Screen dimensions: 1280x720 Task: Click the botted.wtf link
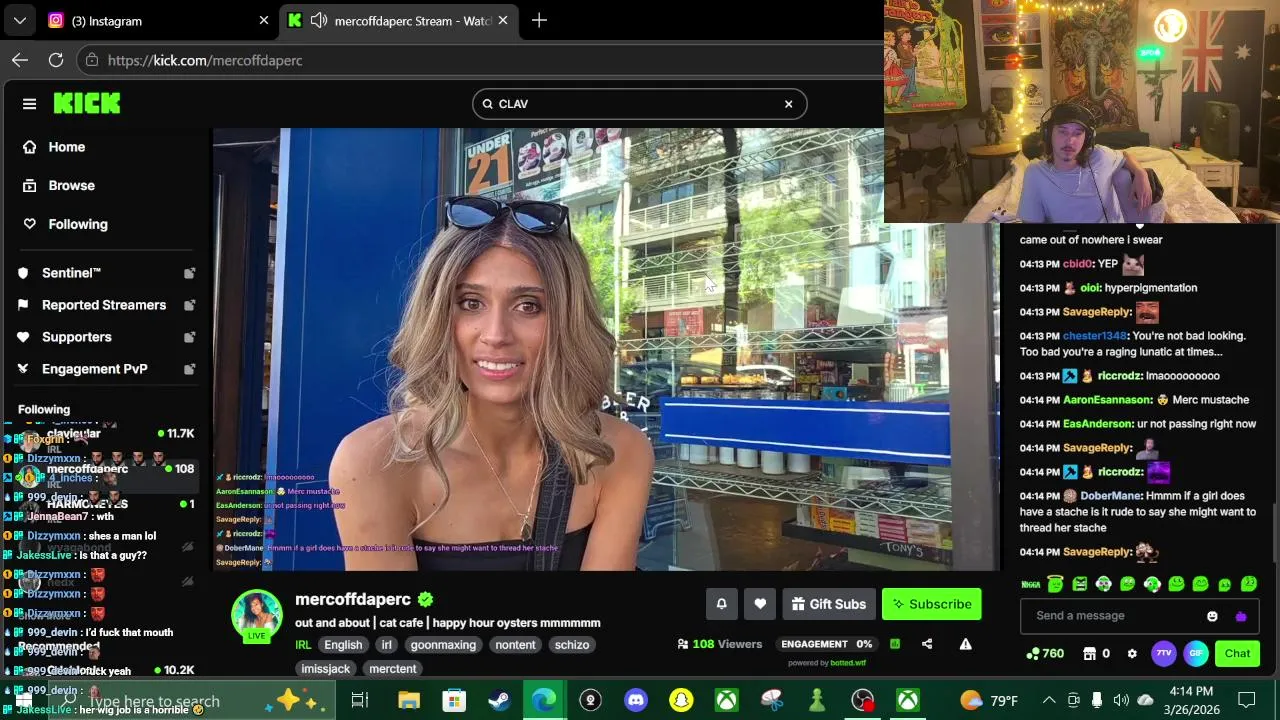(x=848, y=663)
